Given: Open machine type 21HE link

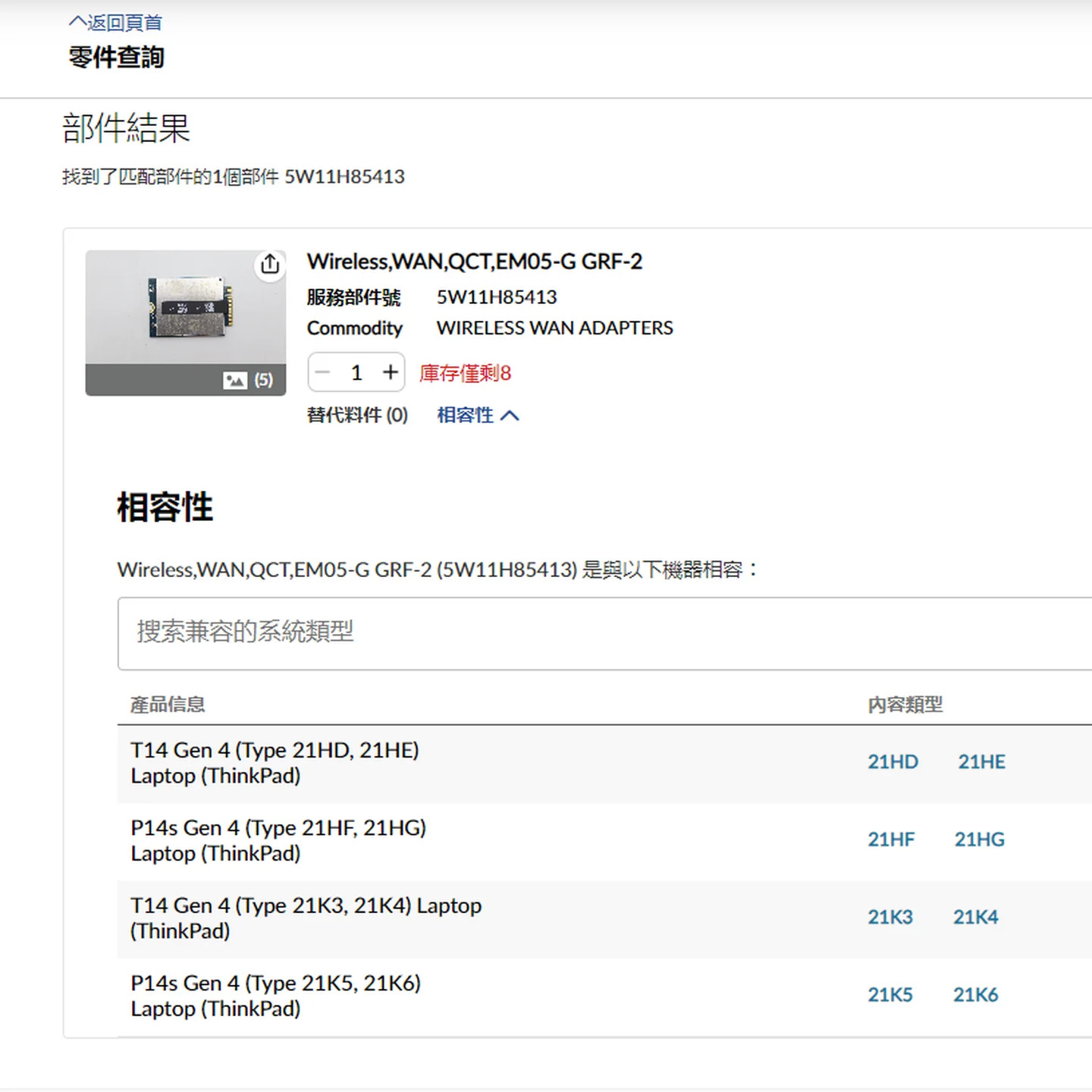Looking at the screenshot, I should (x=981, y=762).
